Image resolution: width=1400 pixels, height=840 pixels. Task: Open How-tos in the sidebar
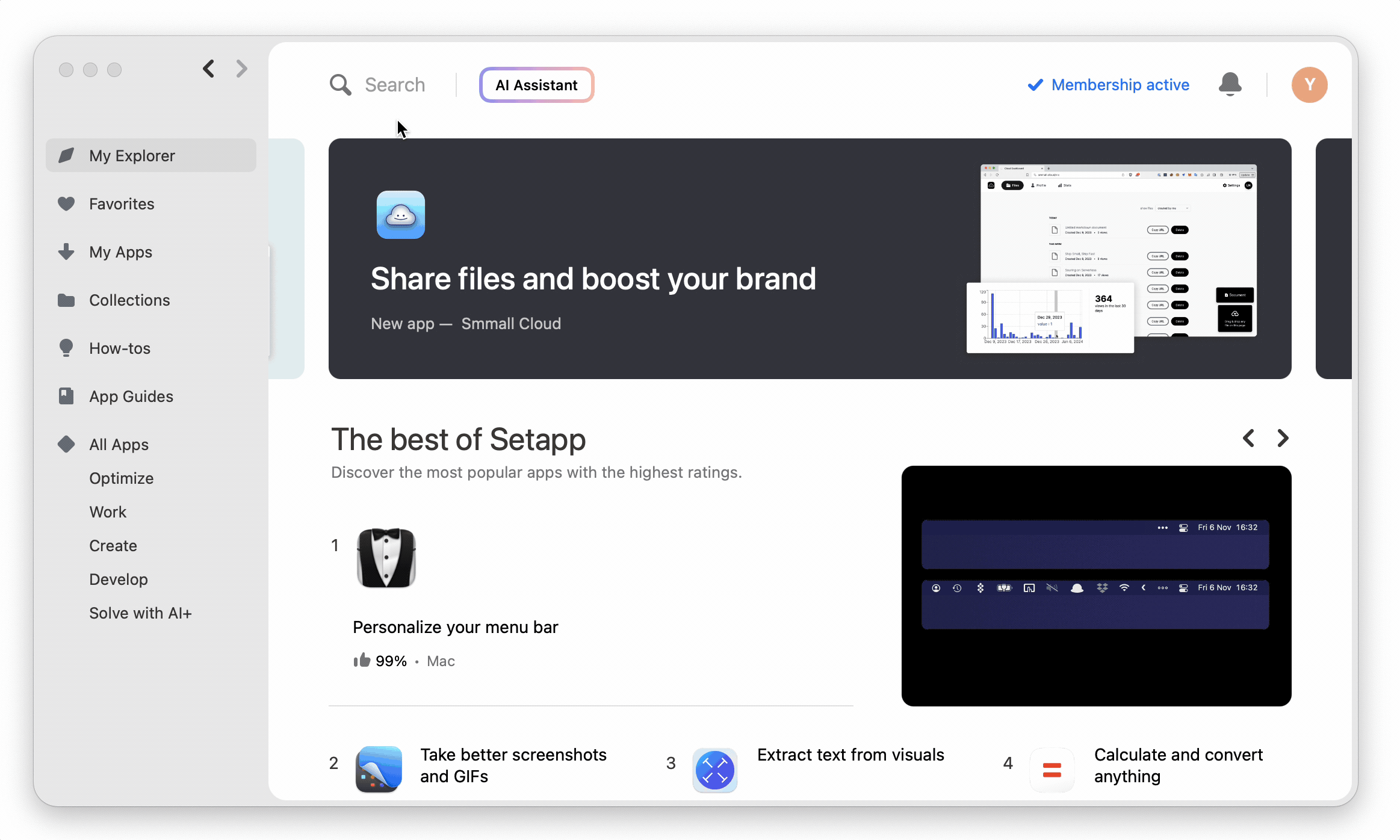(151, 348)
